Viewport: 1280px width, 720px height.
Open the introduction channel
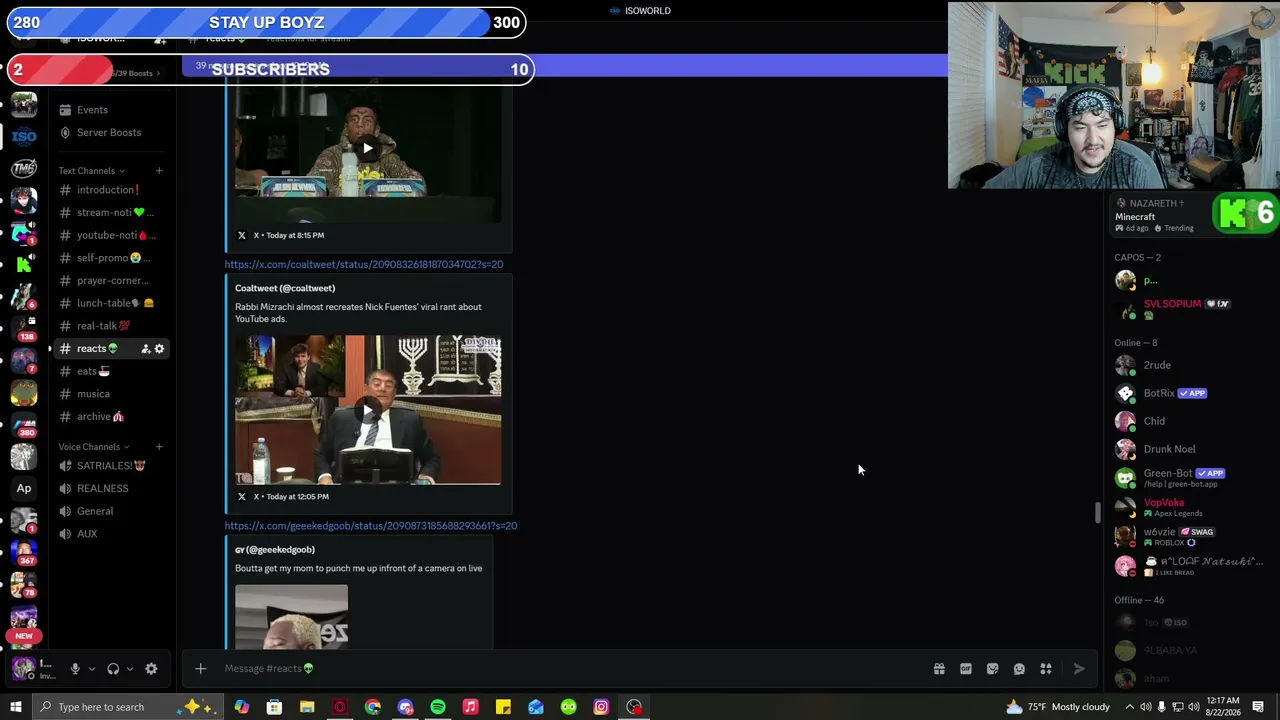(x=110, y=190)
